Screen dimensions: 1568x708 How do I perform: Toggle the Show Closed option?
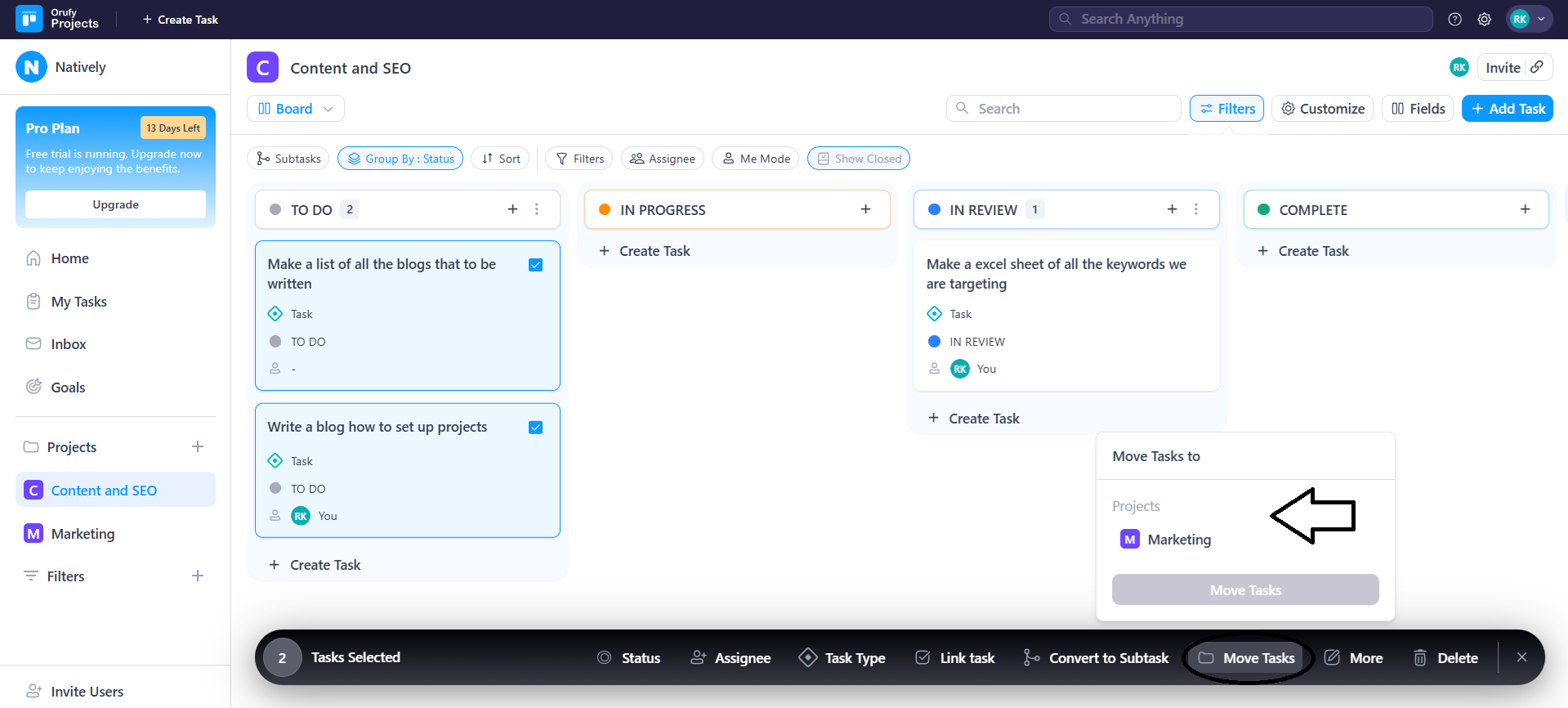click(x=859, y=159)
